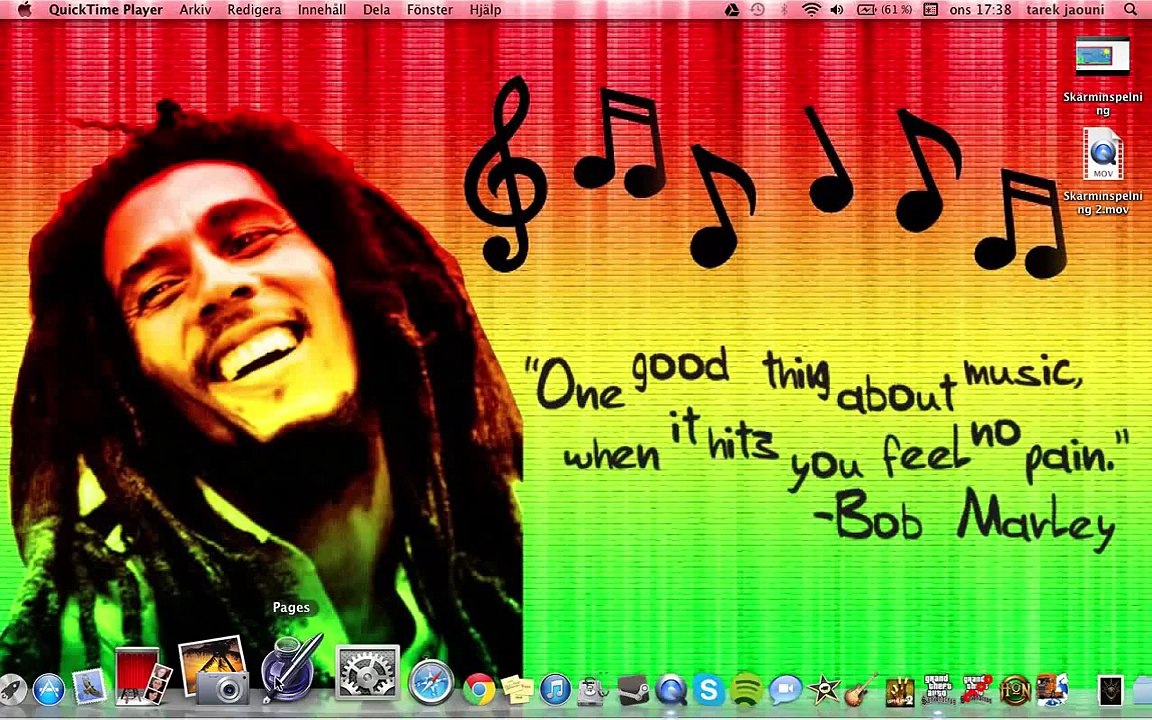Screen dimensions: 1152x720
Task: Open the QuickTime Player application menu
Action: (x=106, y=10)
